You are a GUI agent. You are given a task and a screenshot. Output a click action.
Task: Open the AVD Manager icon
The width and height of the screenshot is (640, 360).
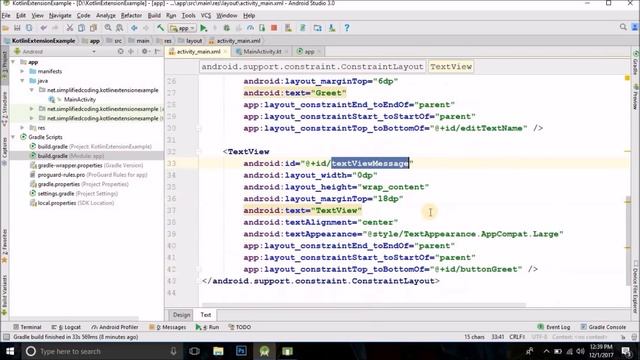[x=289, y=28]
